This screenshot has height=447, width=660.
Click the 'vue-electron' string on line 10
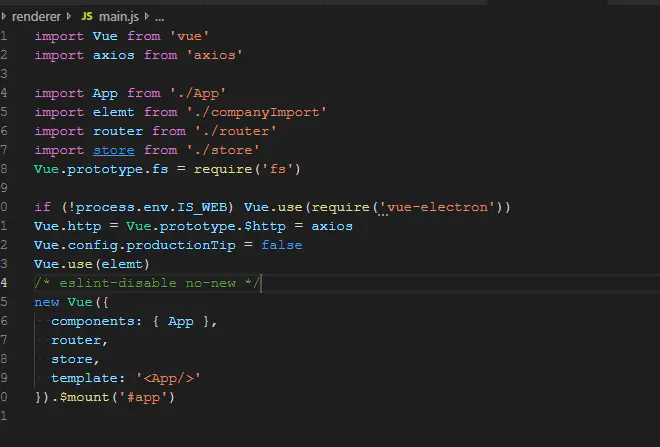437,207
